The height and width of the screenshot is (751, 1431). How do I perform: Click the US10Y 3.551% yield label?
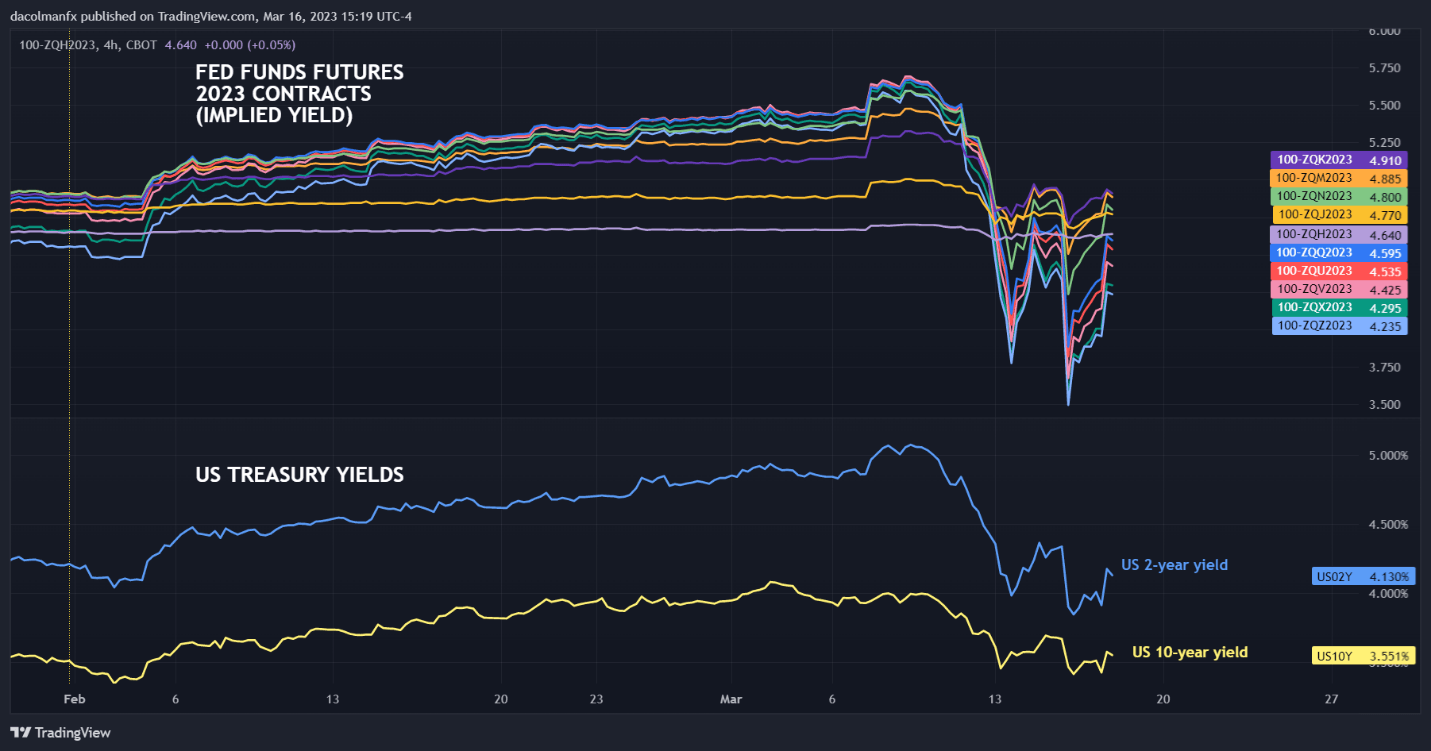click(1364, 657)
